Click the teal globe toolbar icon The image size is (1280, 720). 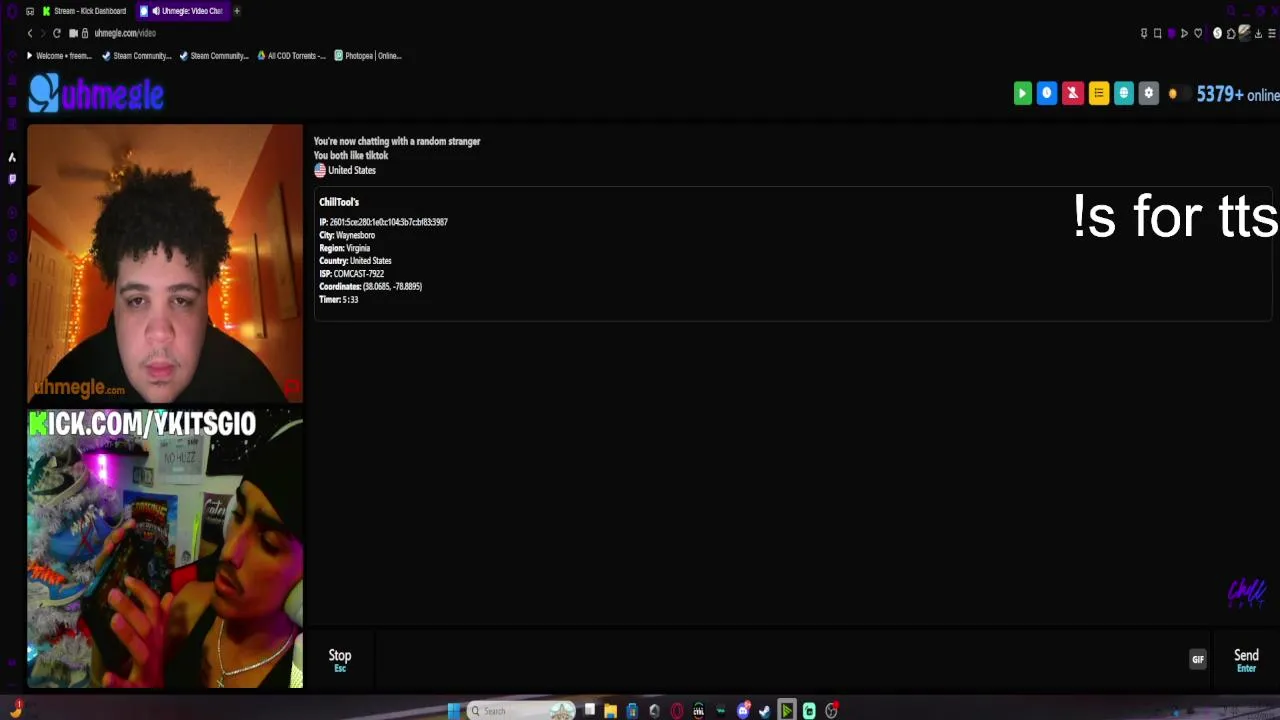(1123, 93)
